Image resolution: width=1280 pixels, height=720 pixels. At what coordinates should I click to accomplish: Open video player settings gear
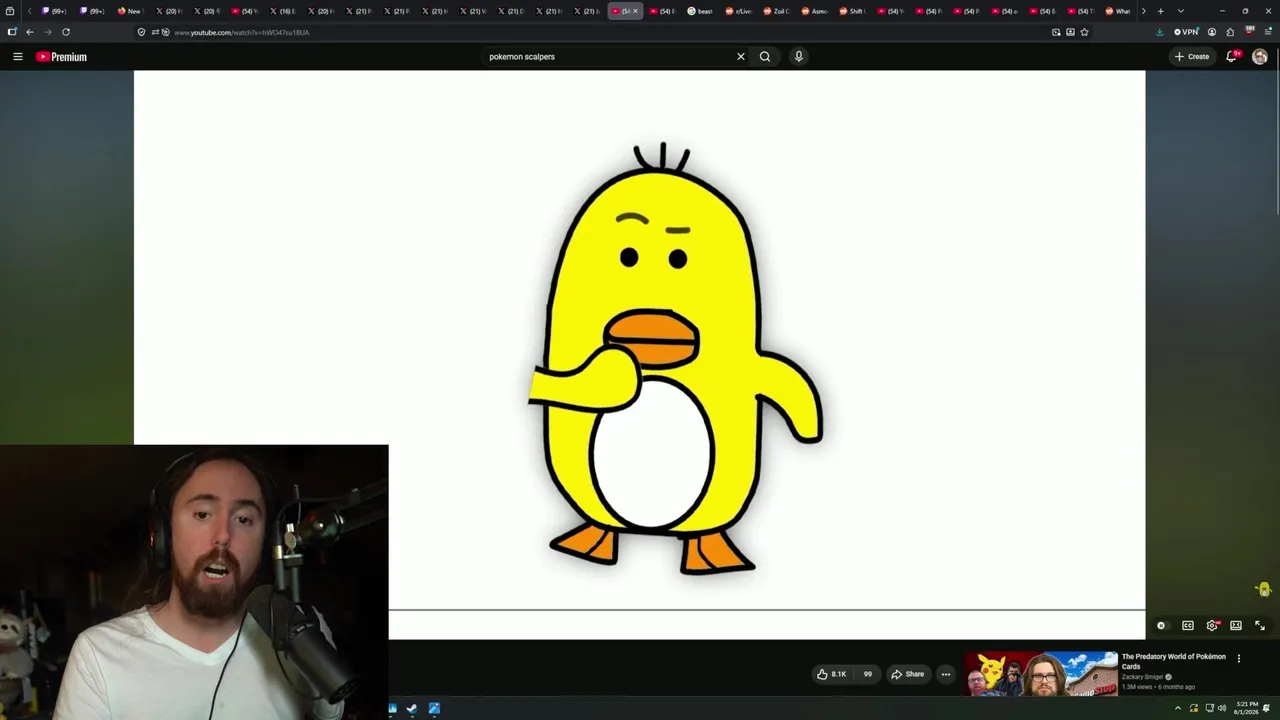click(x=1212, y=626)
